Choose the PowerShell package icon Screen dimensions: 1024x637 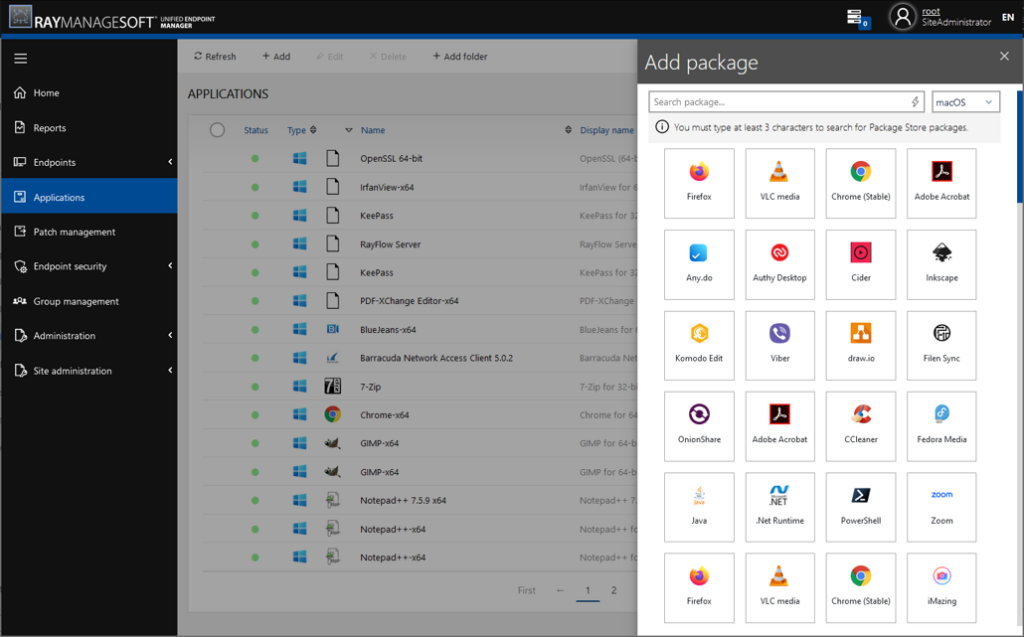coord(861,495)
